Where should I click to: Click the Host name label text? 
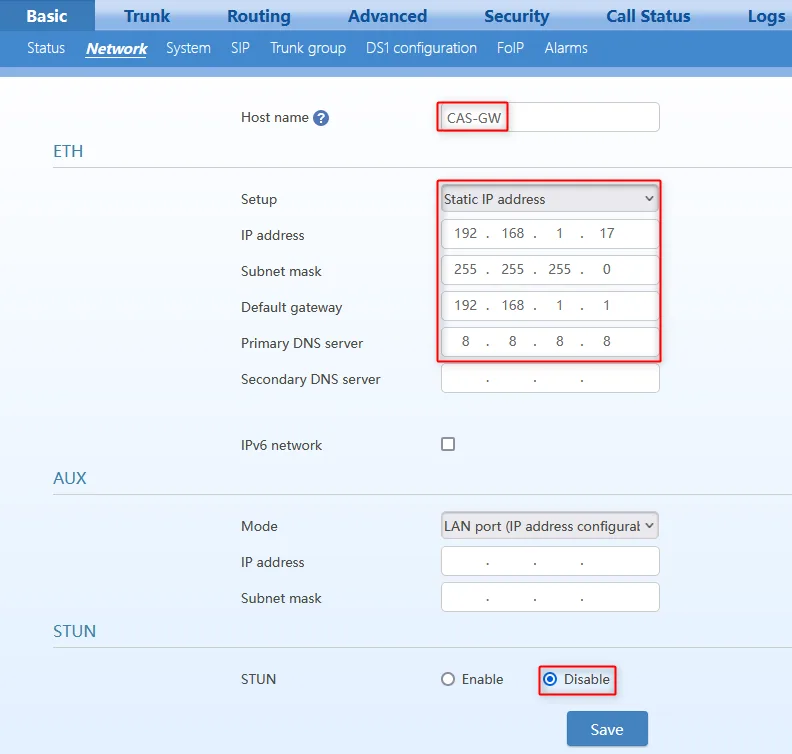tap(275, 117)
